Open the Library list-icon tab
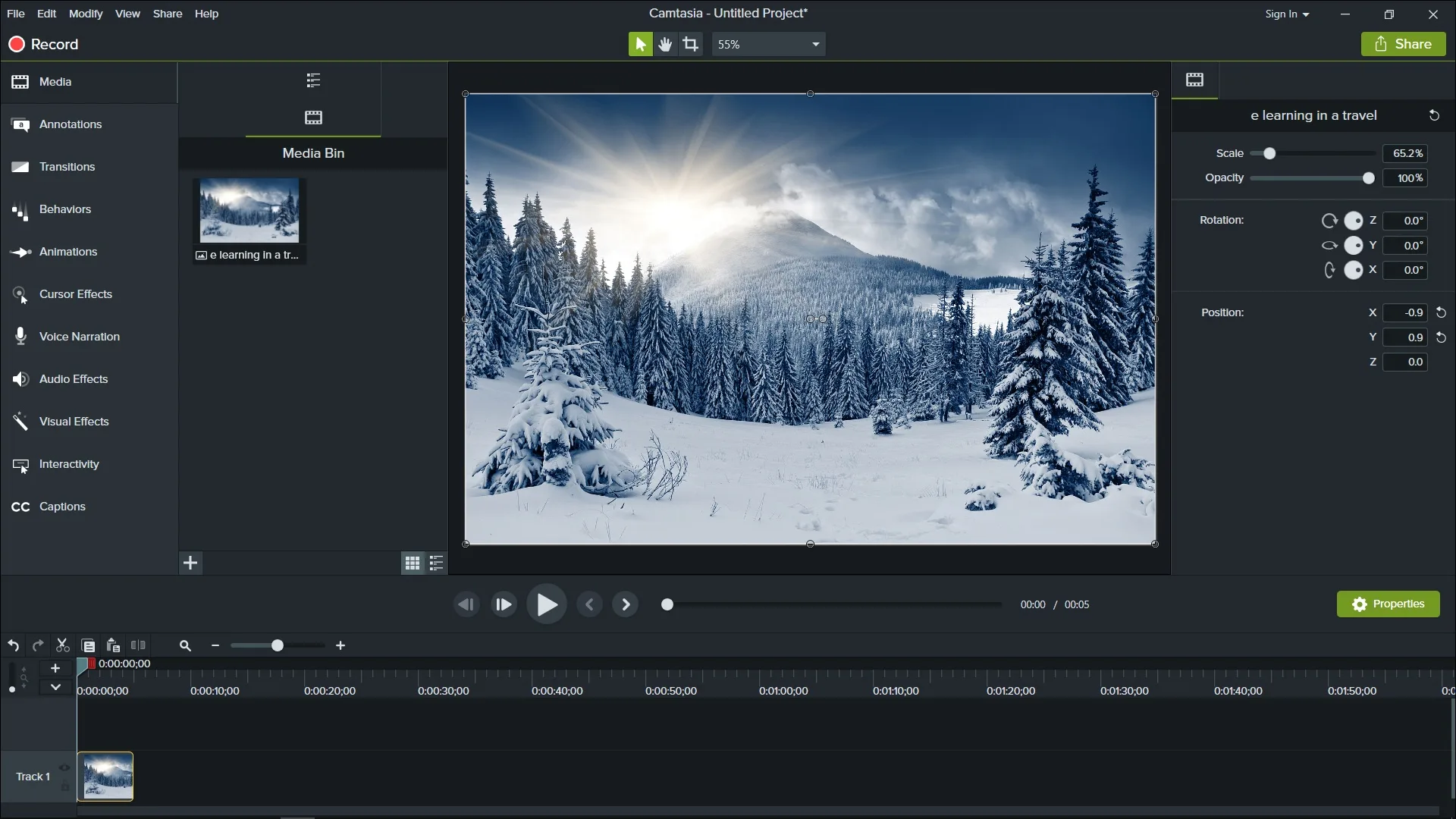Screen dimensions: 1456x819 (x=313, y=80)
